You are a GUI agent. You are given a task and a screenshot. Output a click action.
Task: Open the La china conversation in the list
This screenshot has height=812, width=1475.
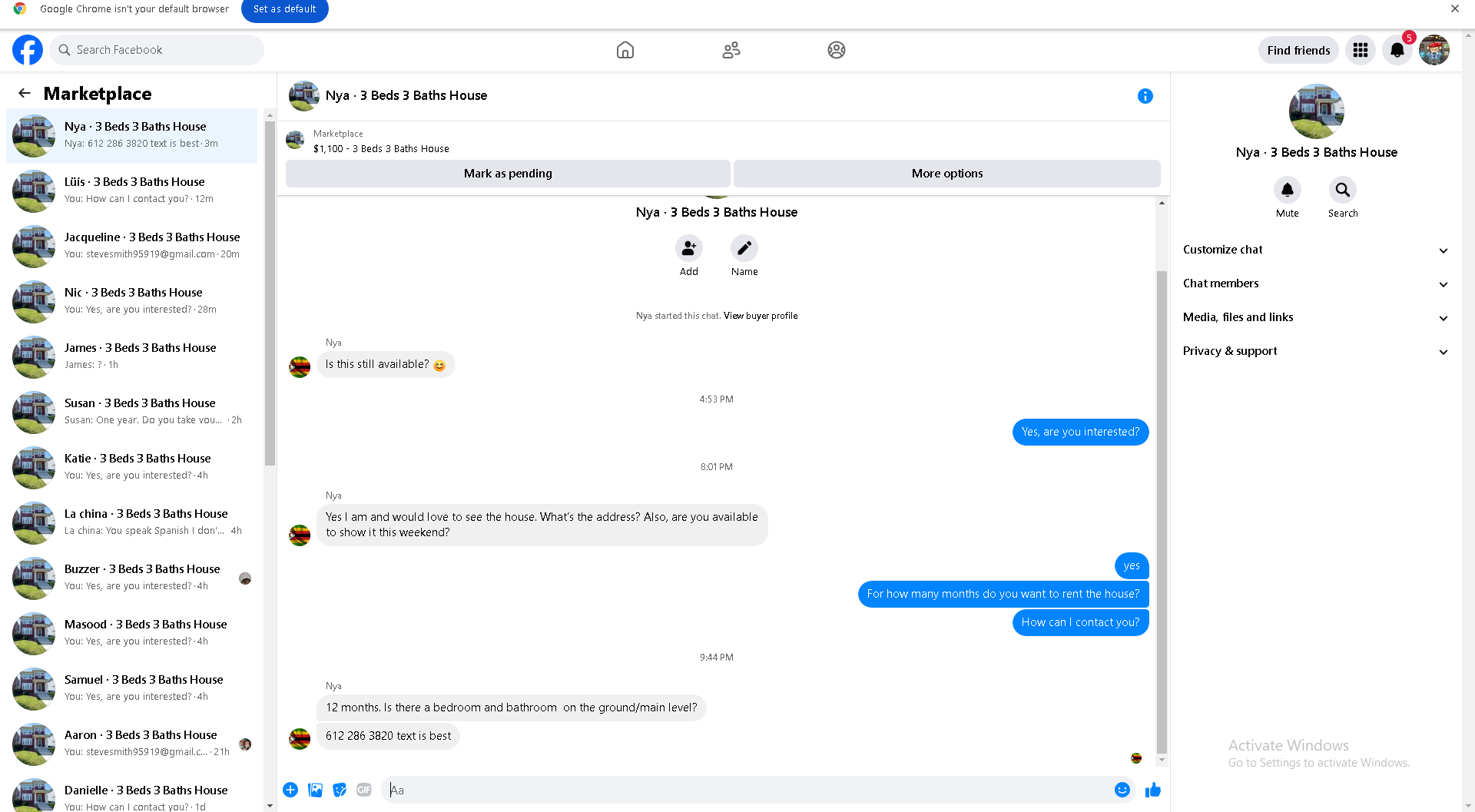(132, 522)
